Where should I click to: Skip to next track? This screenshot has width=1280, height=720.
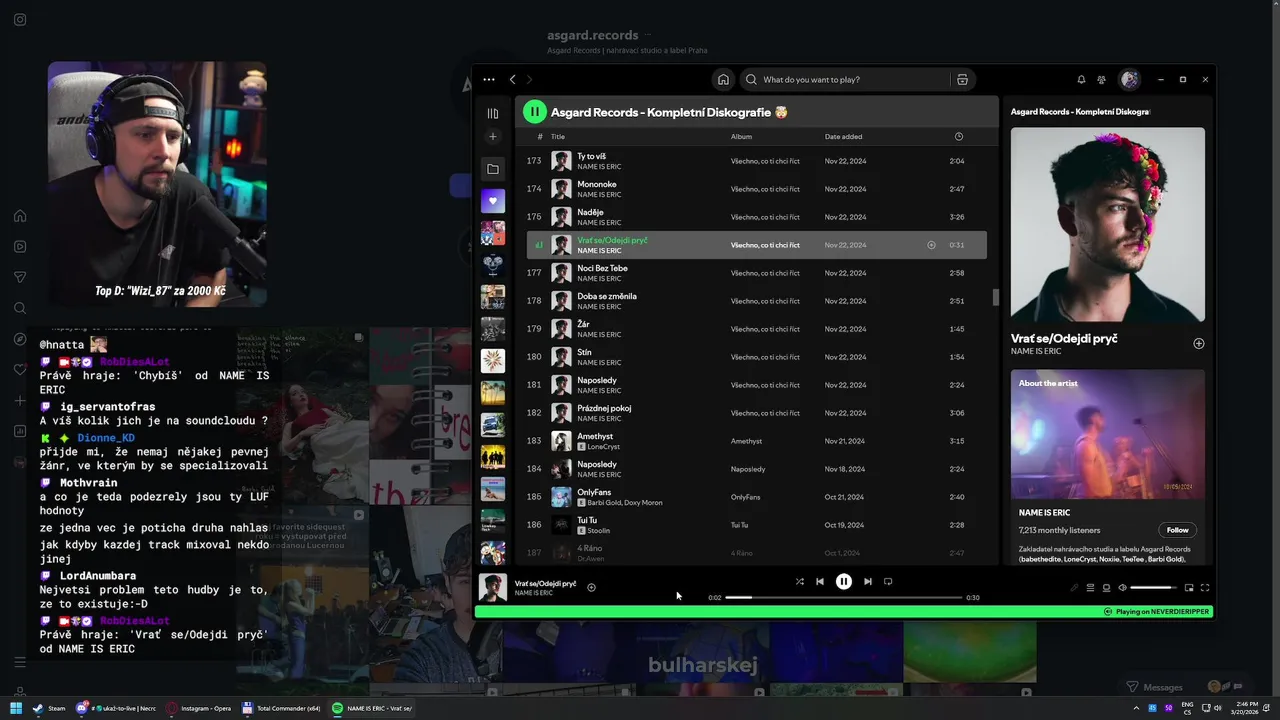(868, 581)
